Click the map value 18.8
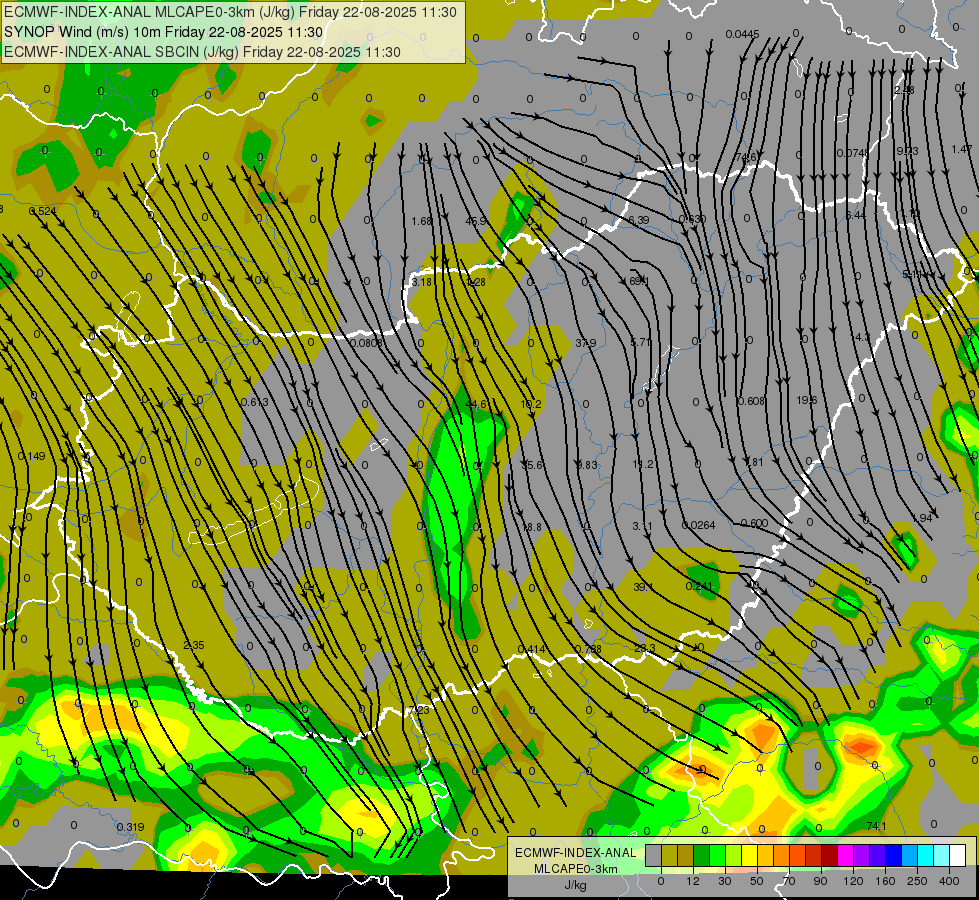Screen dimensions: 979x900 [532, 528]
